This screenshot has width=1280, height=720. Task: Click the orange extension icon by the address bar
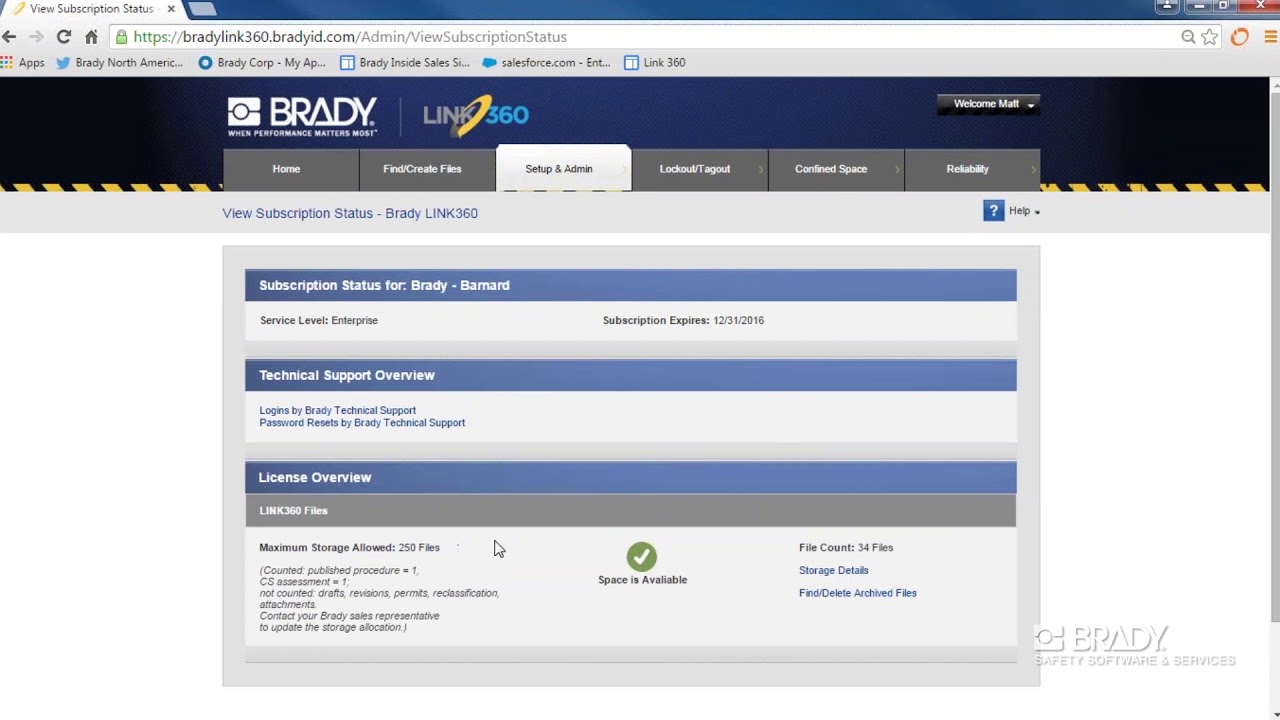[1240, 37]
